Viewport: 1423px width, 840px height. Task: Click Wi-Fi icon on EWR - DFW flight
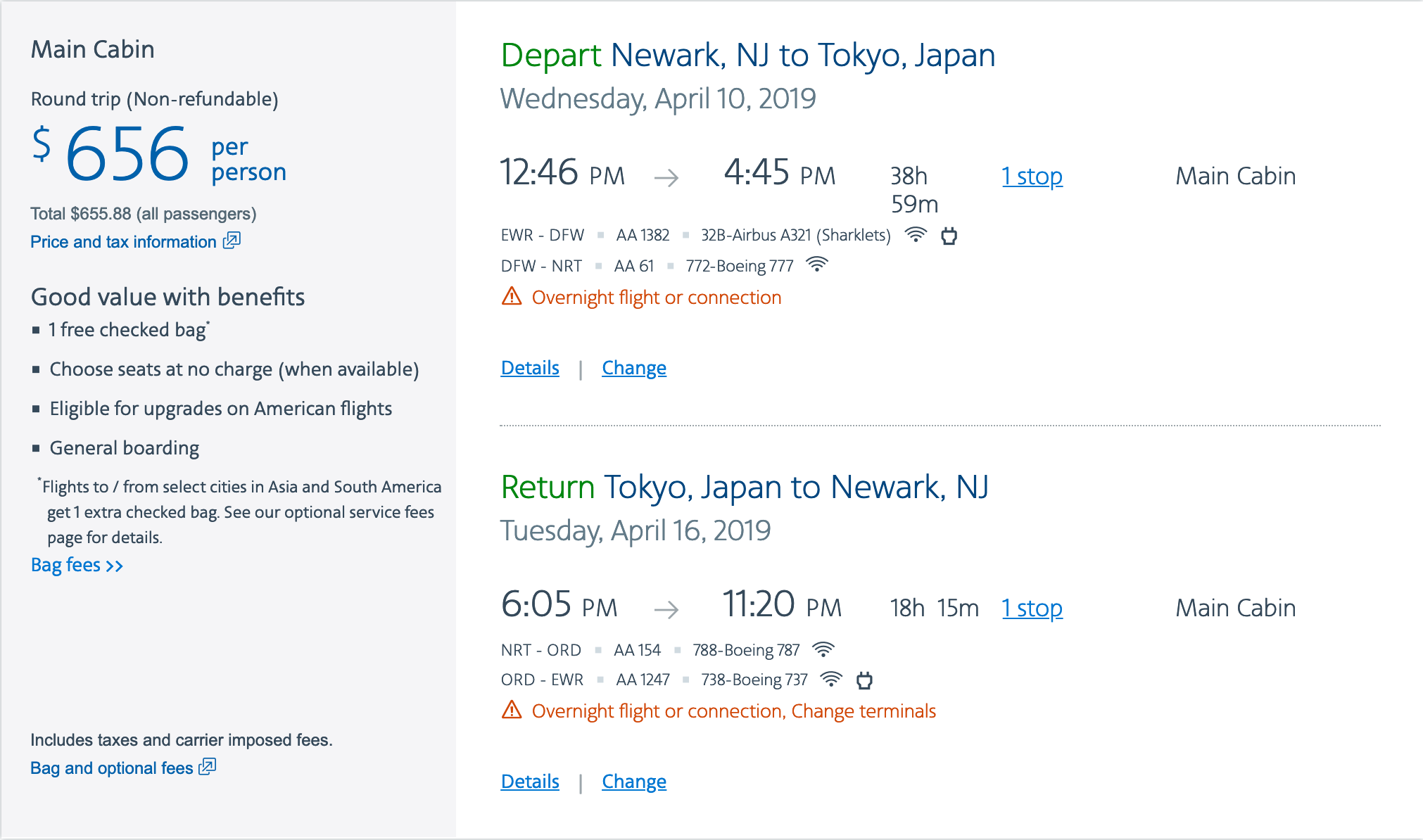pos(916,235)
